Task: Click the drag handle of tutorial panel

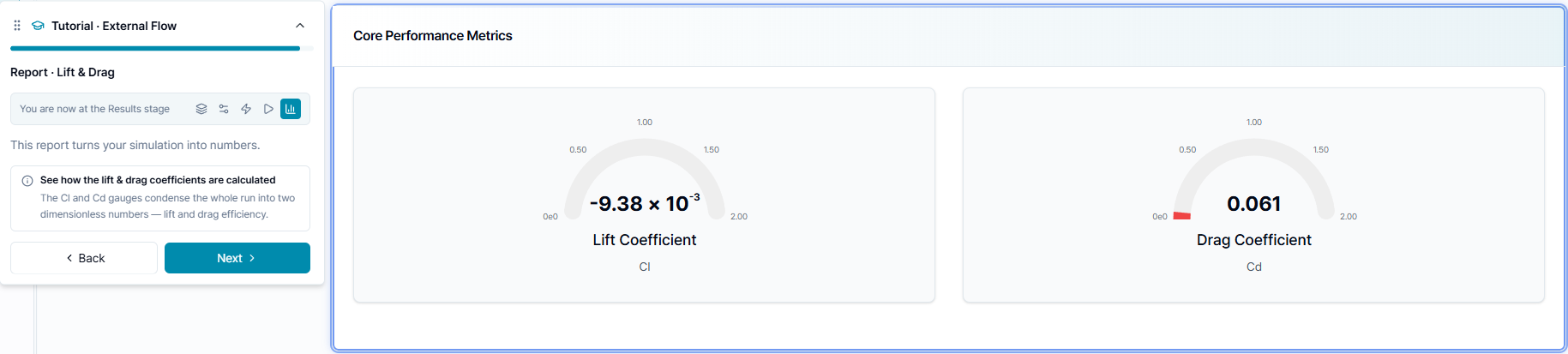Action: [x=17, y=26]
